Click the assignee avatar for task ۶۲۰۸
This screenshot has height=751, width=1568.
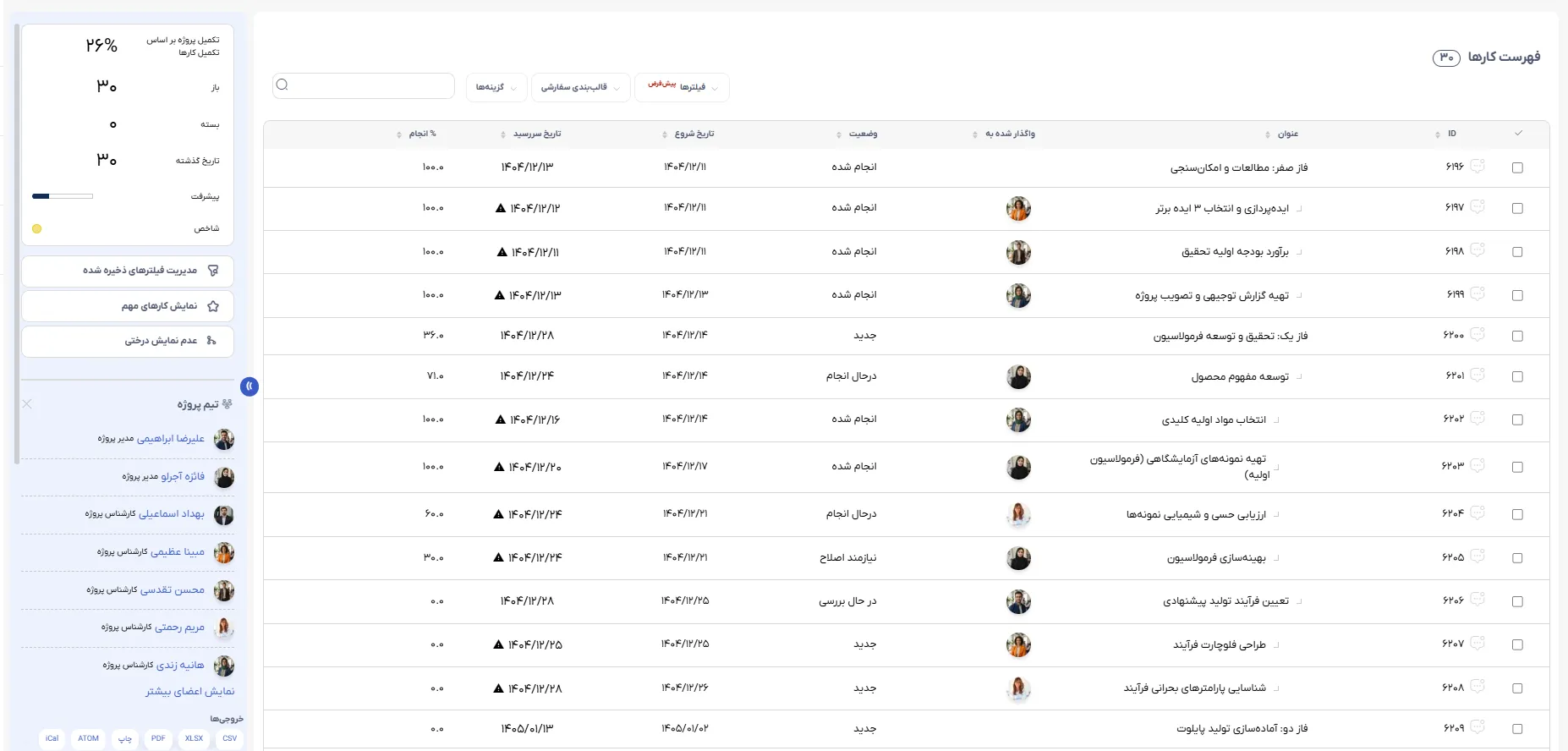tap(1018, 688)
